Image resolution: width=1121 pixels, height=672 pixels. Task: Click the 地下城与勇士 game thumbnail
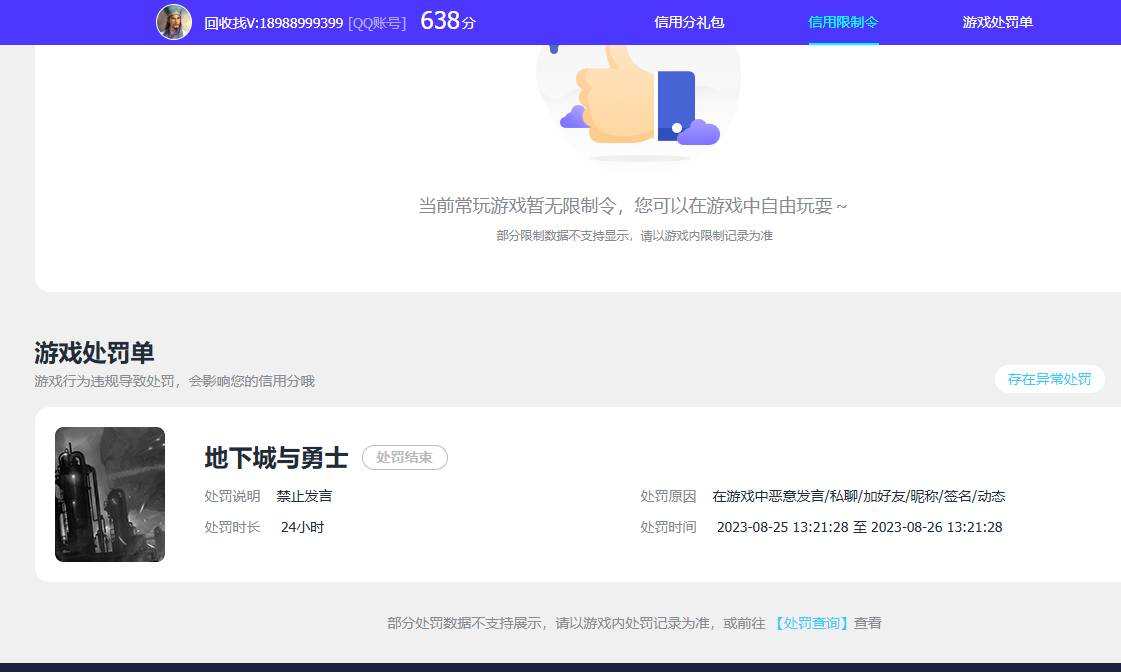point(110,494)
